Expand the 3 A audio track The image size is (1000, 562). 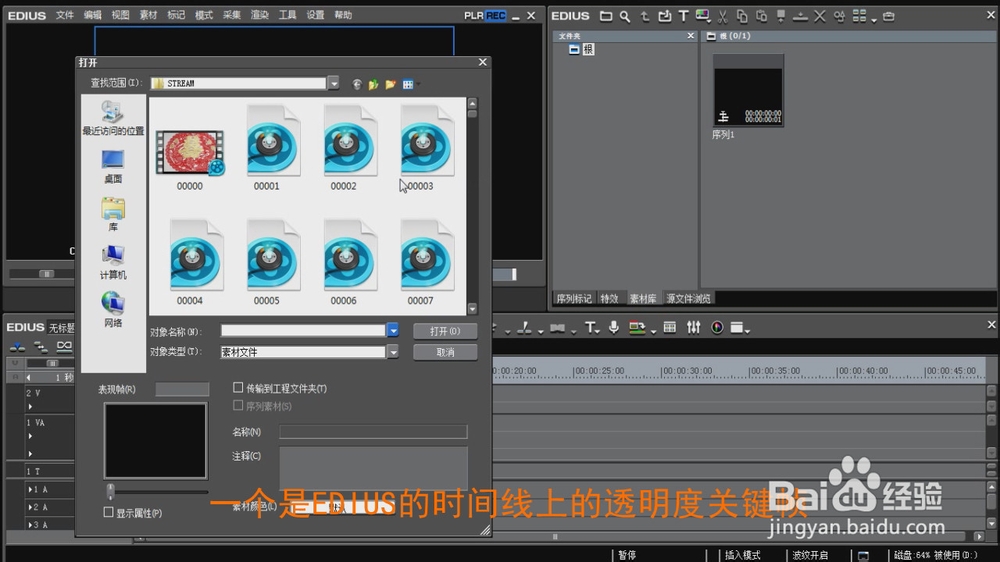coord(29,524)
